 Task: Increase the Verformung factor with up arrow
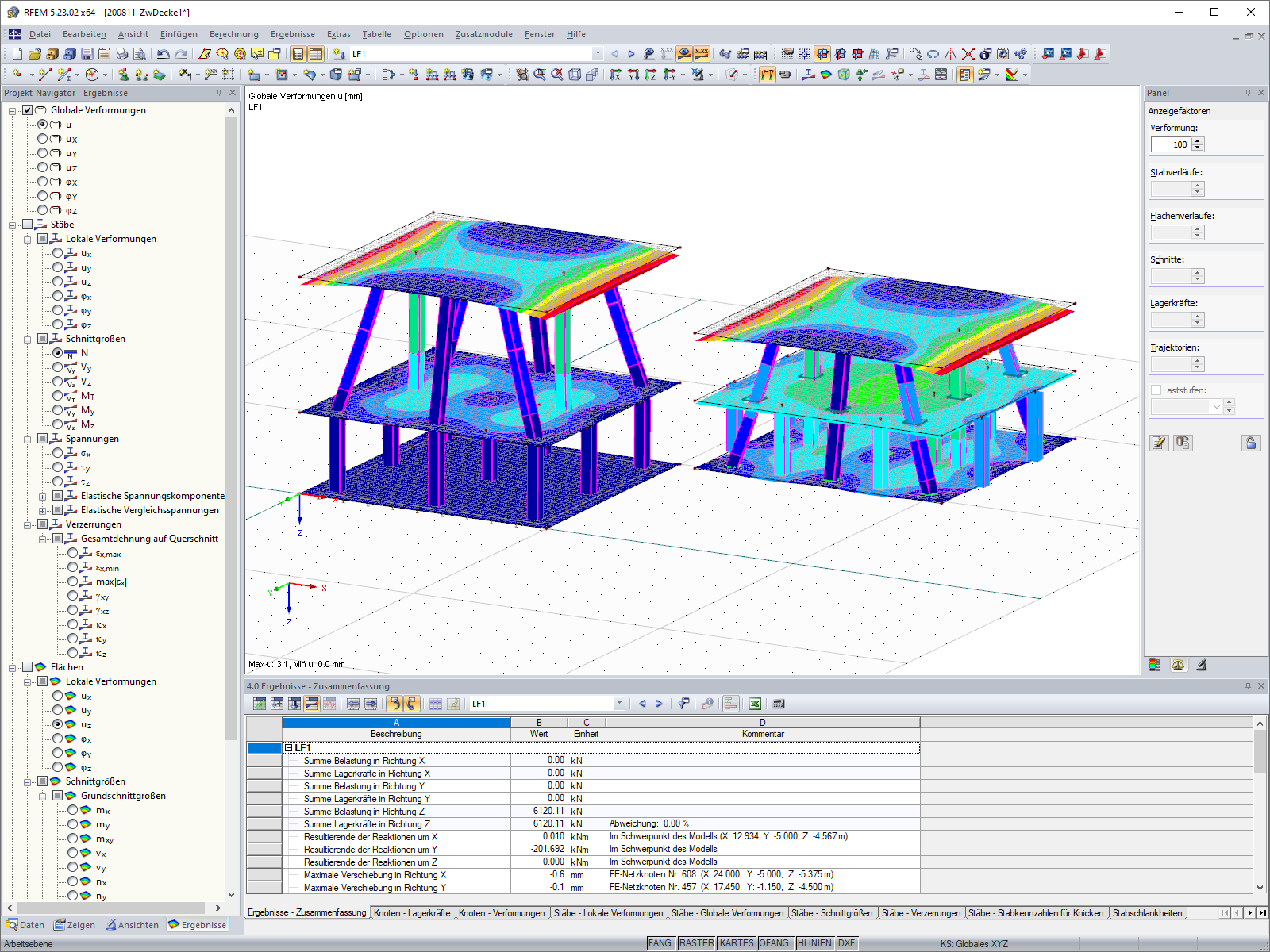point(1198,140)
